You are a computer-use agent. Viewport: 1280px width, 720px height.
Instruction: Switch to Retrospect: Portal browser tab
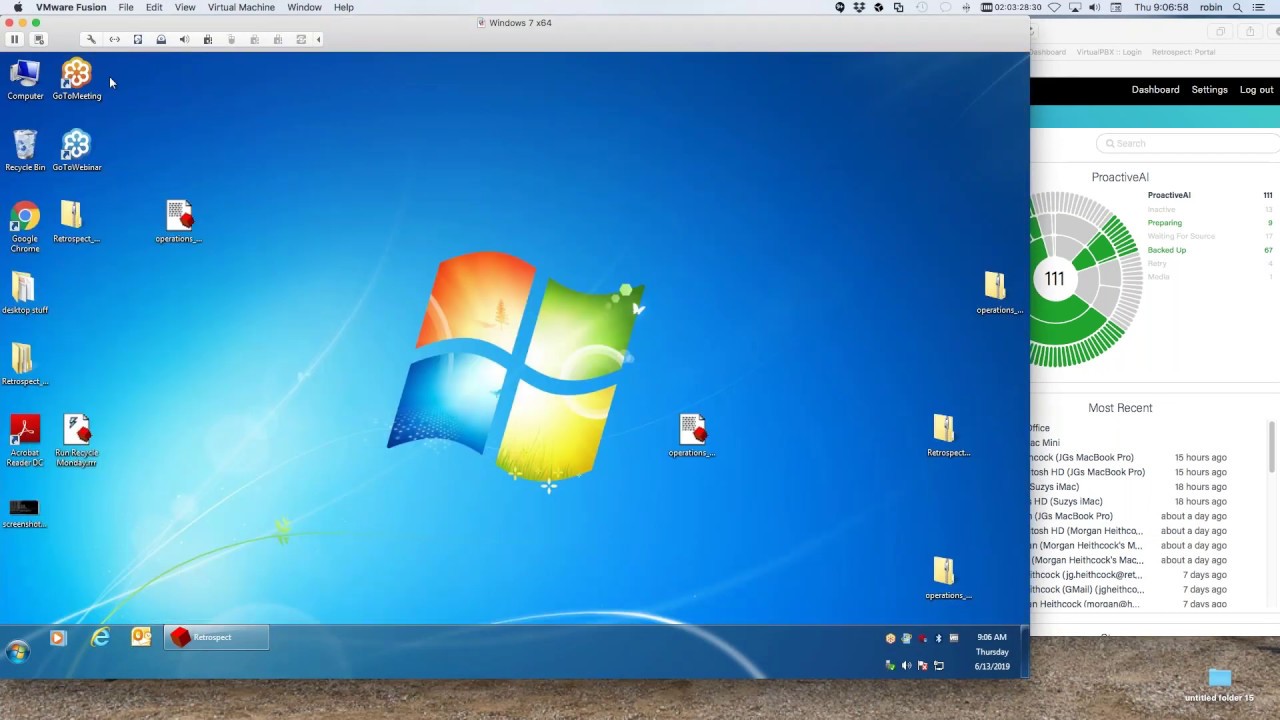click(1183, 52)
